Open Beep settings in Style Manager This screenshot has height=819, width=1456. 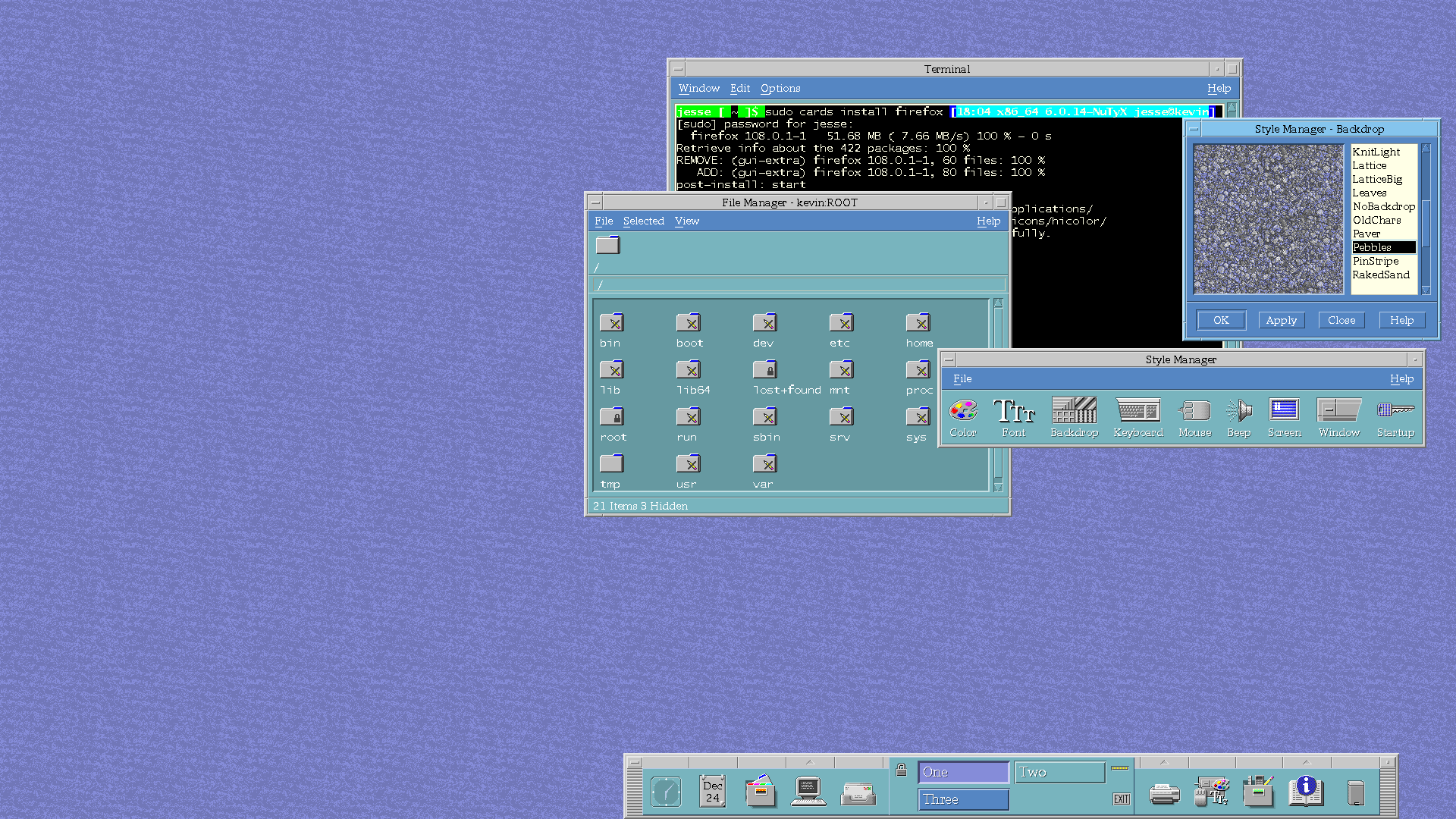pos(1239,418)
